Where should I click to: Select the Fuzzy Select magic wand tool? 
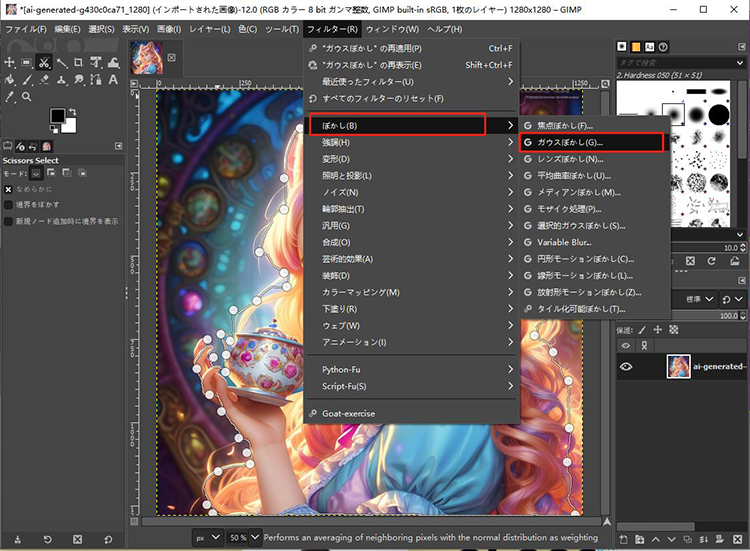point(61,62)
